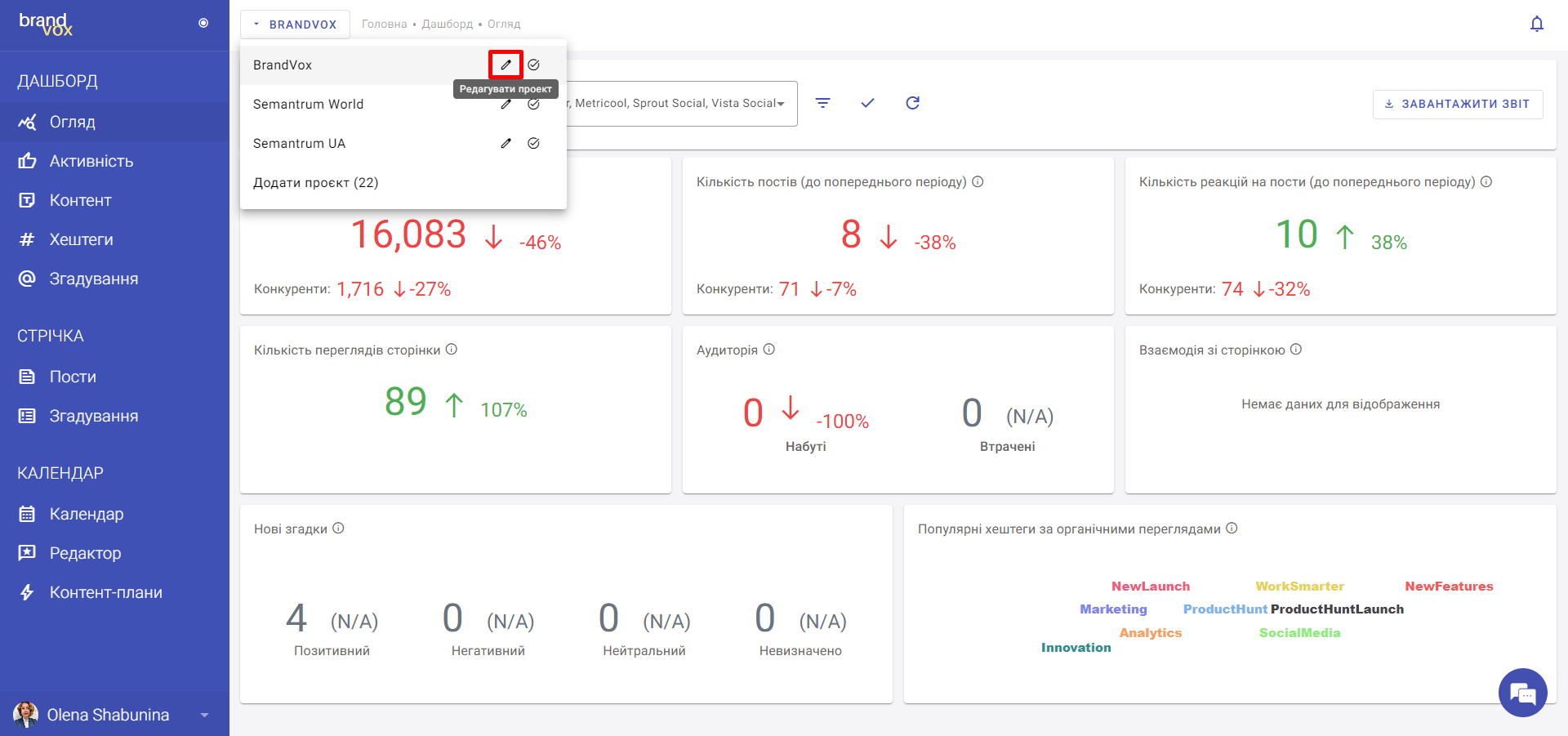Show info icon next to Аудиторія
1568x736 pixels.
pyautogui.click(x=768, y=350)
